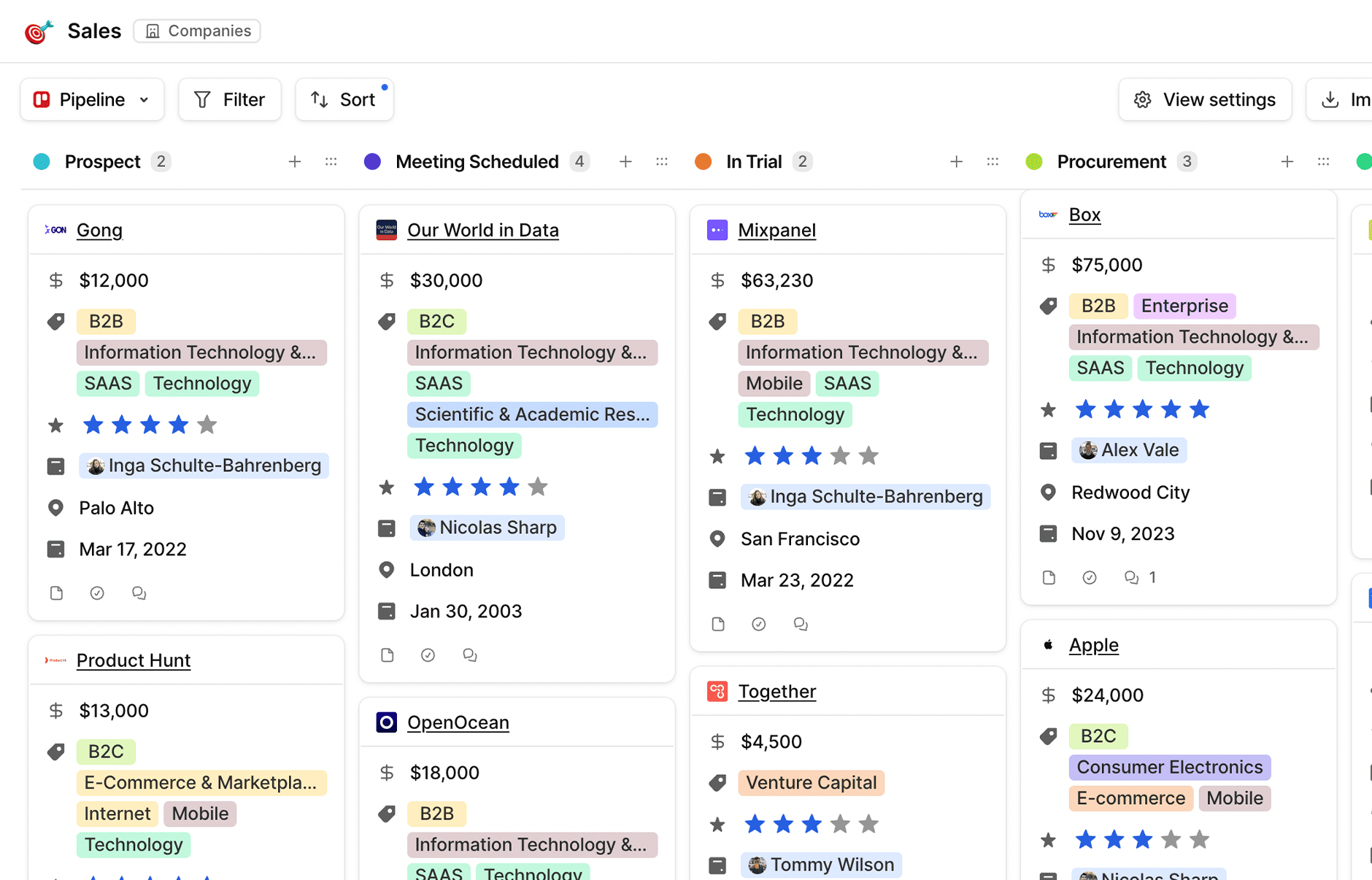Click Venture Capital tag on Together card
Viewport: 1372px width, 880px height.
[811, 783]
